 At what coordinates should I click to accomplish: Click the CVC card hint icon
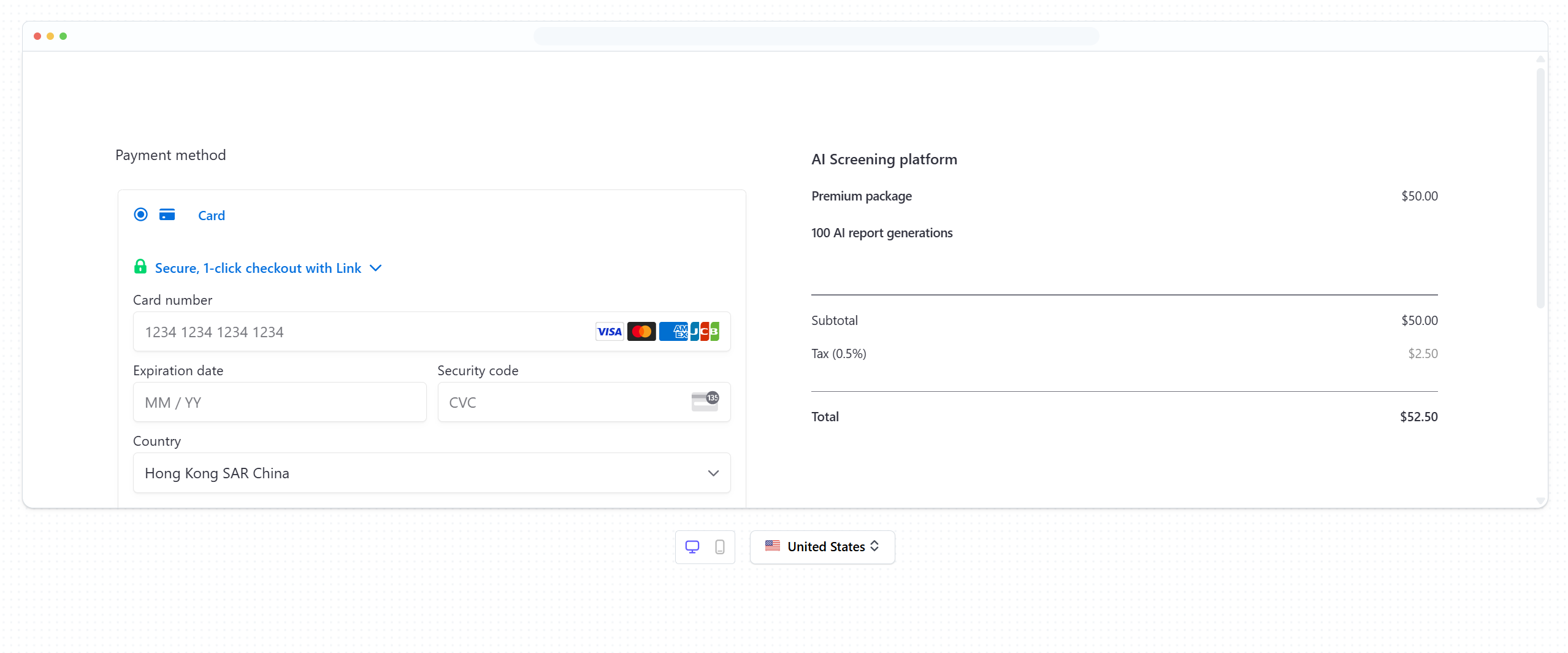pos(705,401)
